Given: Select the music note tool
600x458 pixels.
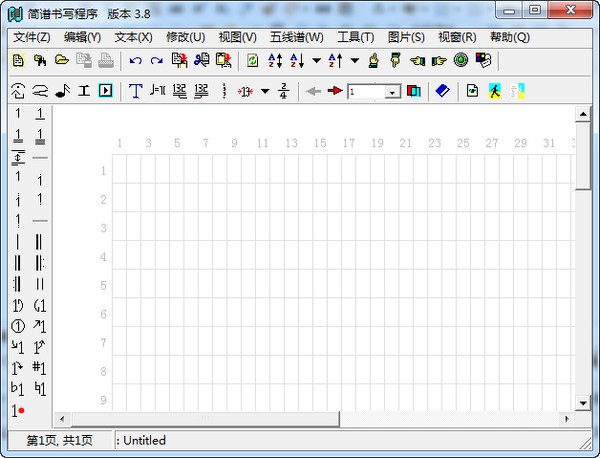Looking at the screenshot, I should 62,92.
